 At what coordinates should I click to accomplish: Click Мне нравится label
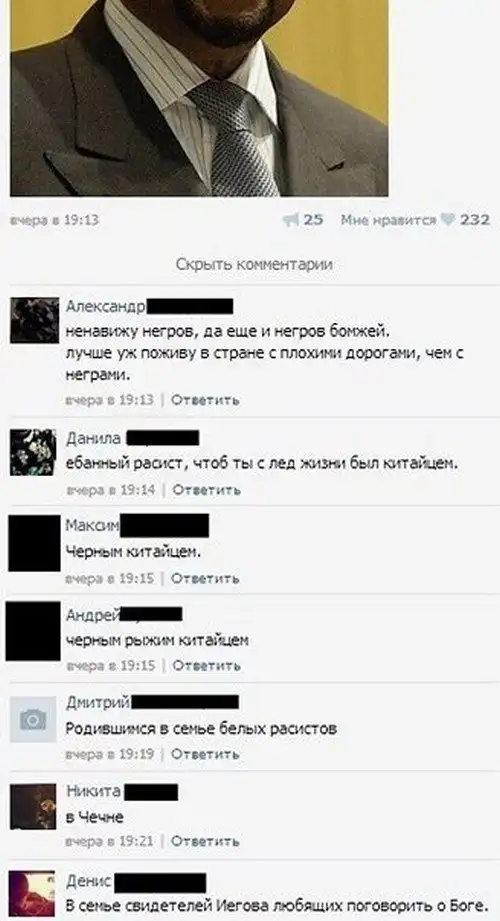click(x=388, y=220)
